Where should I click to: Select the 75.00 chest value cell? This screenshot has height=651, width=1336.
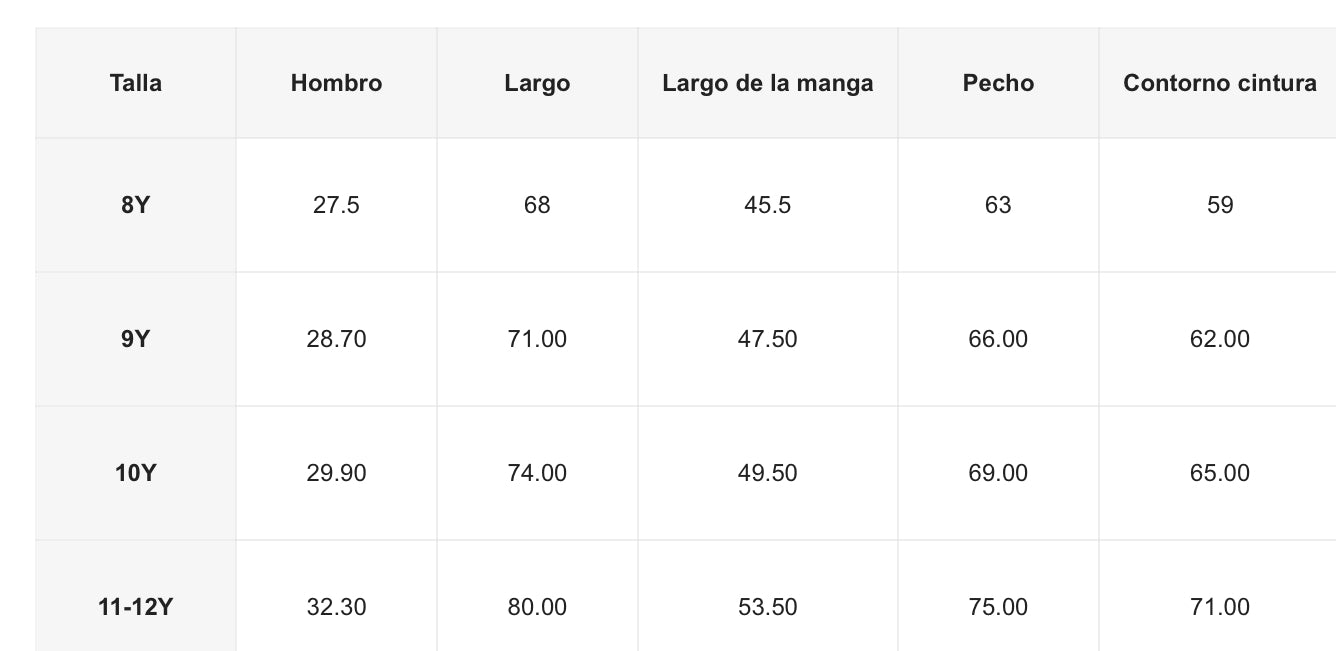click(998, 607)
